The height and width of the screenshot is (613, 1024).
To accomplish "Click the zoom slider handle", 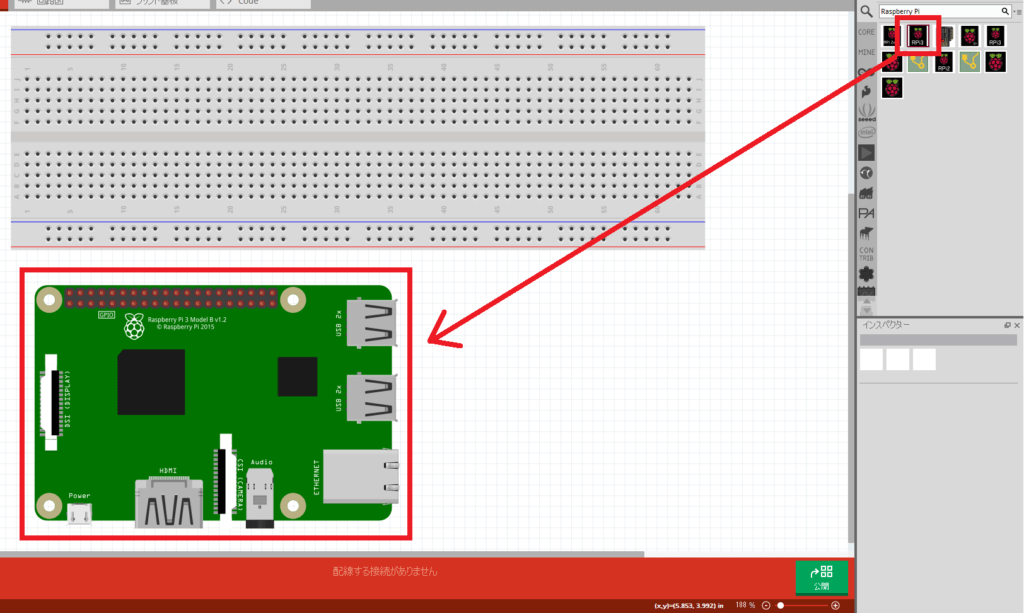I will click(780, 605).
